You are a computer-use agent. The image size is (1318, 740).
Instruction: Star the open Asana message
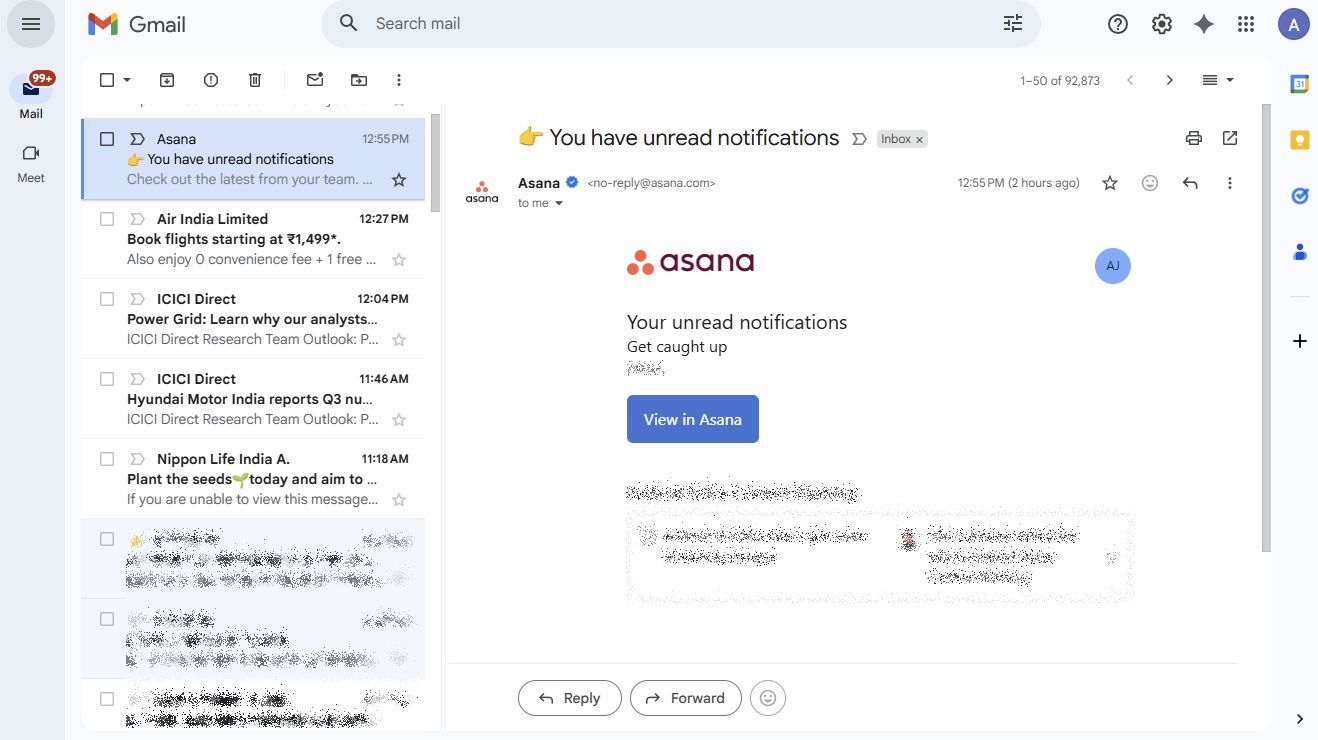coord(1110,183)
